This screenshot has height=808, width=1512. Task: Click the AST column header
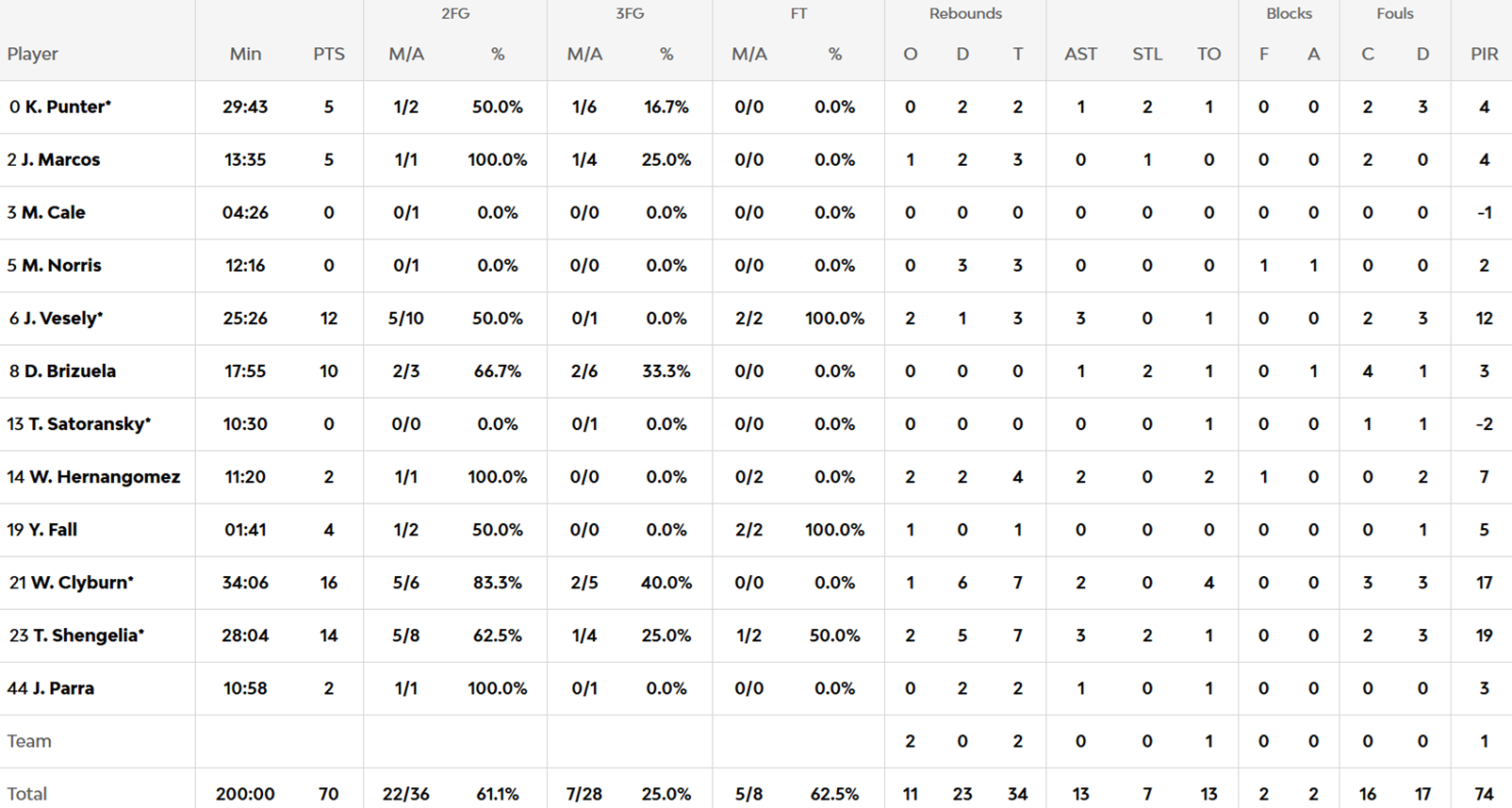[x=1080, y=54]
